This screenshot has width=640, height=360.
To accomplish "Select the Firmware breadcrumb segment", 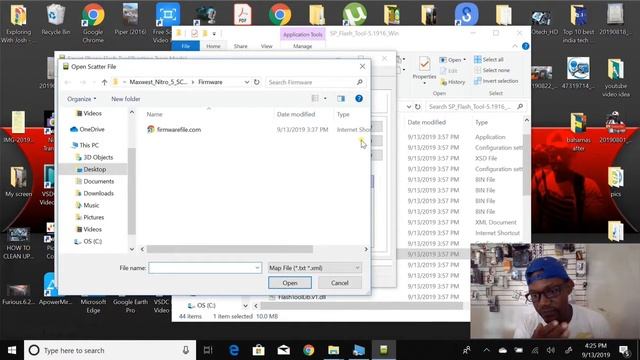I will click(x=210, y=82).
